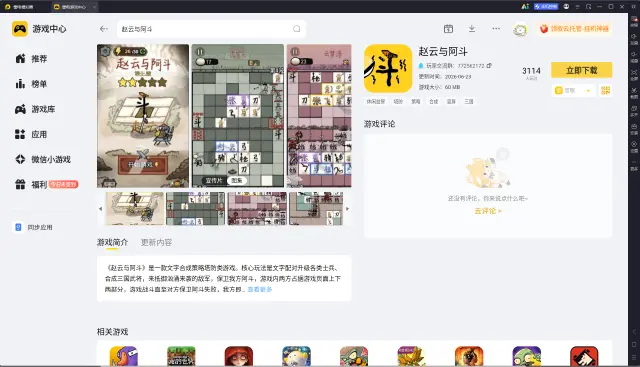Open 应用 in the sidebar

(x=31, y=134)
